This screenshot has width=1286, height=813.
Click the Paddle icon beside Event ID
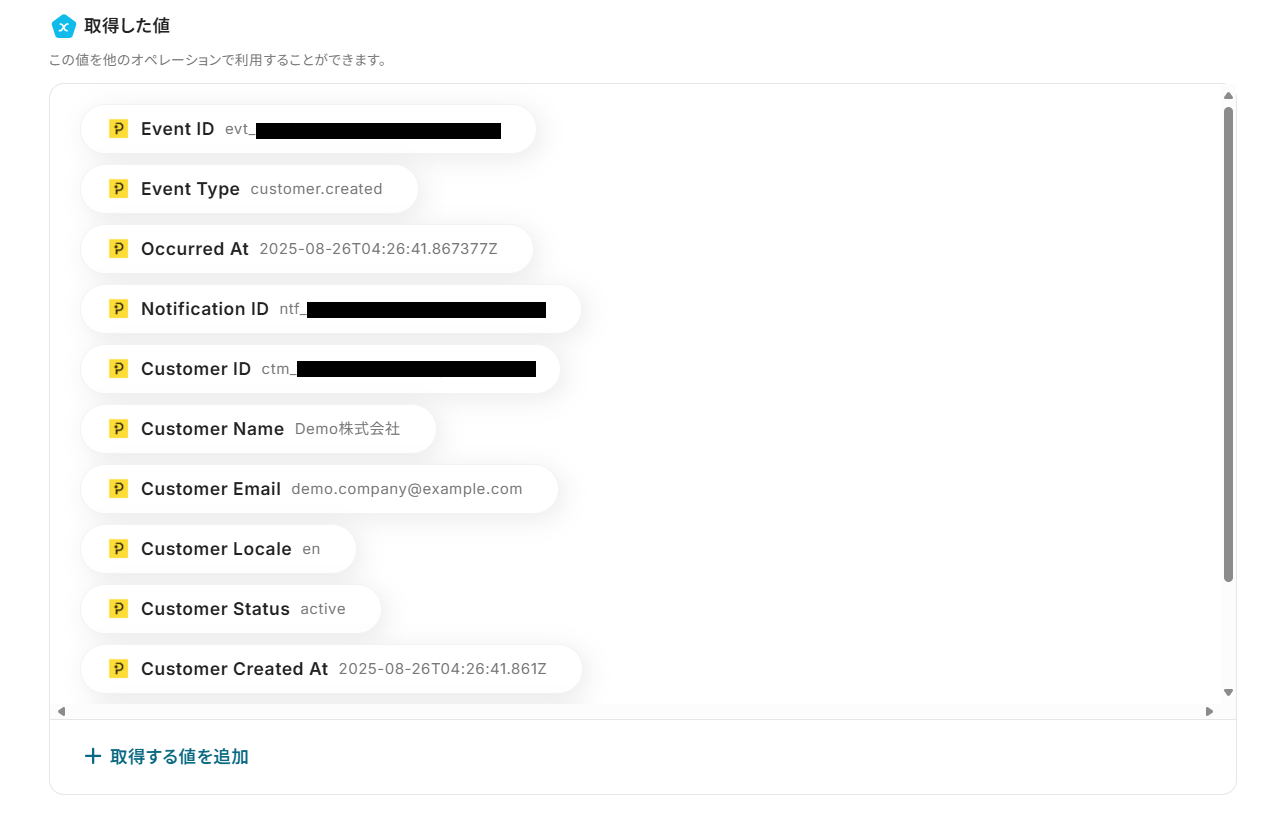118,129
